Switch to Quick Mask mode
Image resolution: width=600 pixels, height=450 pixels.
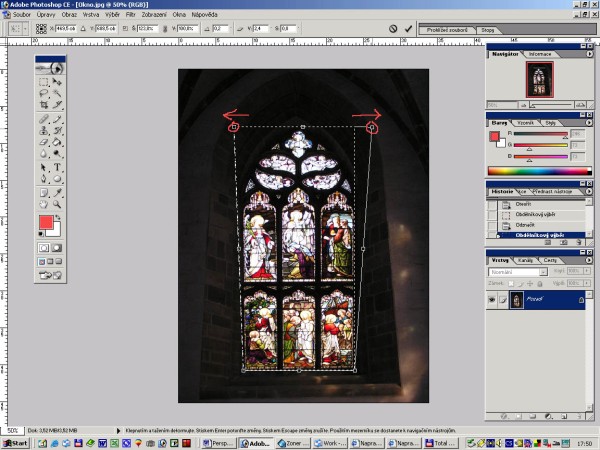58,246
